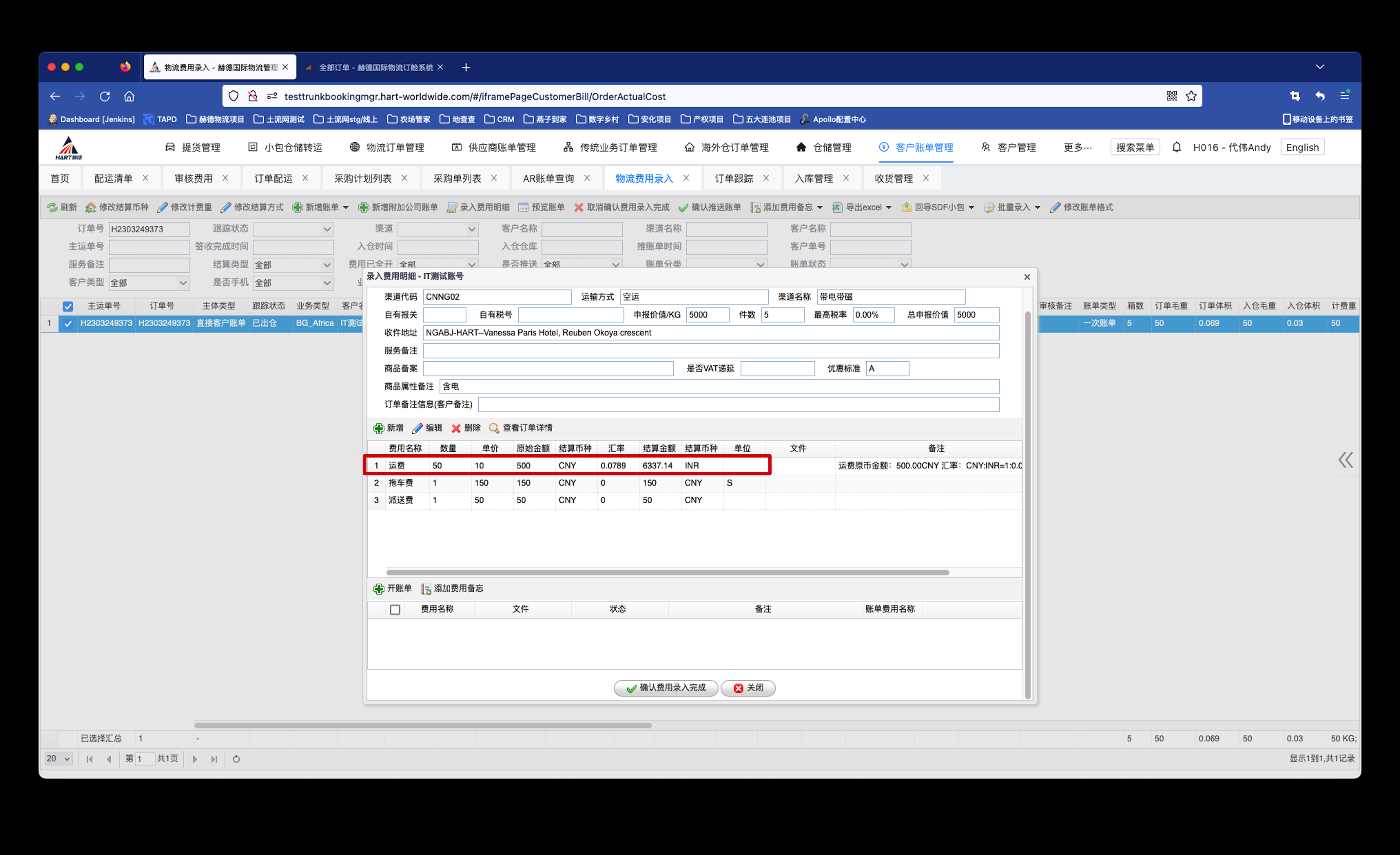Click the 开账单 plus icon
Viewport: 1400px width, 855px height.
point(378,589)
